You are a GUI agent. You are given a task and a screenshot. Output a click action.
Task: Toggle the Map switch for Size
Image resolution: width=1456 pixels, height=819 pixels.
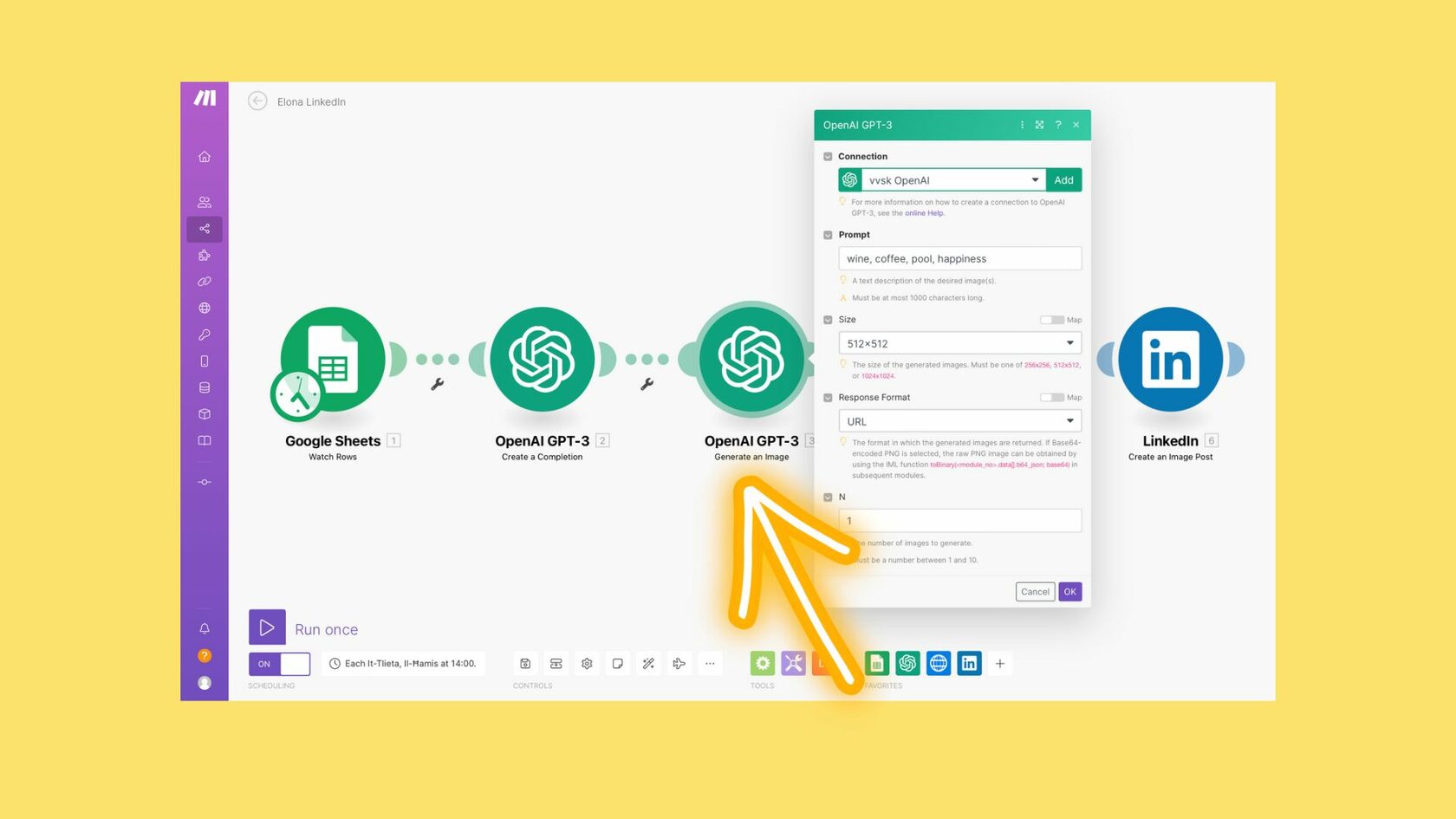pos(1052,320)
